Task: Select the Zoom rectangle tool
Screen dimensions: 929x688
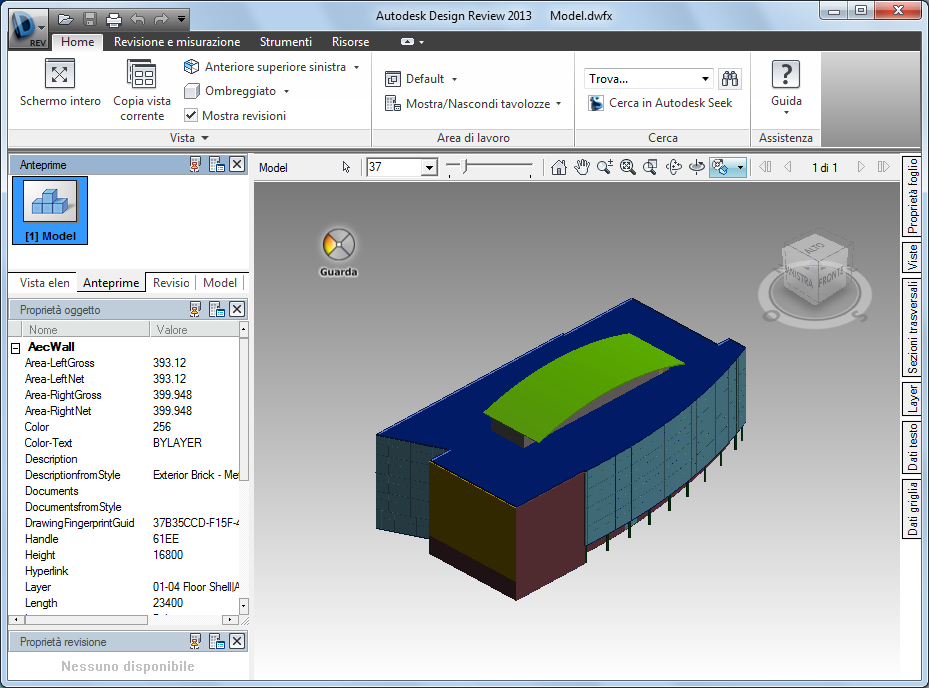Action: (x=651, y=168)
